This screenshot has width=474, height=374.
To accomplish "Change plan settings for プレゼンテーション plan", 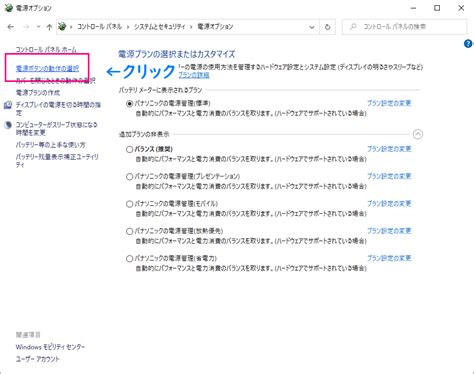I will [389, 176].
